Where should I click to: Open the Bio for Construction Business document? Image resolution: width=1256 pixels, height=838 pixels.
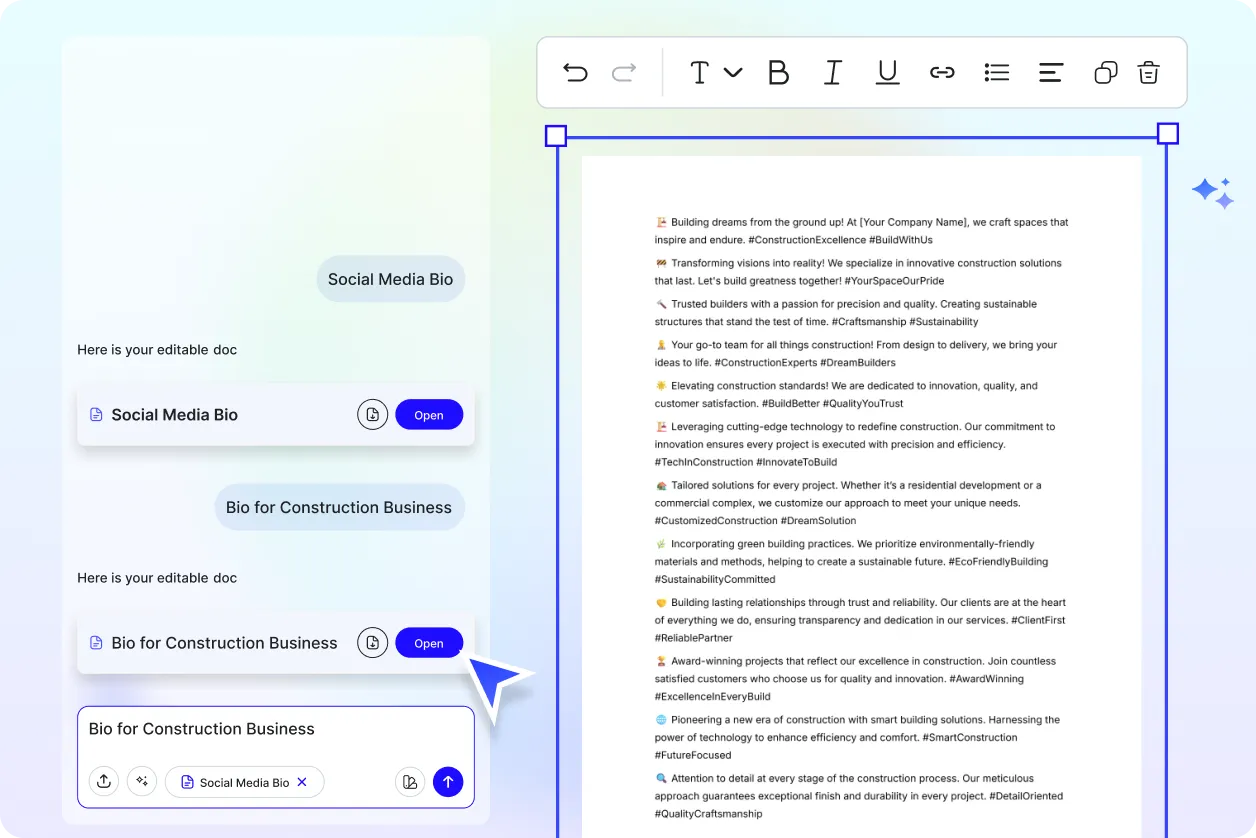(429, 642)
